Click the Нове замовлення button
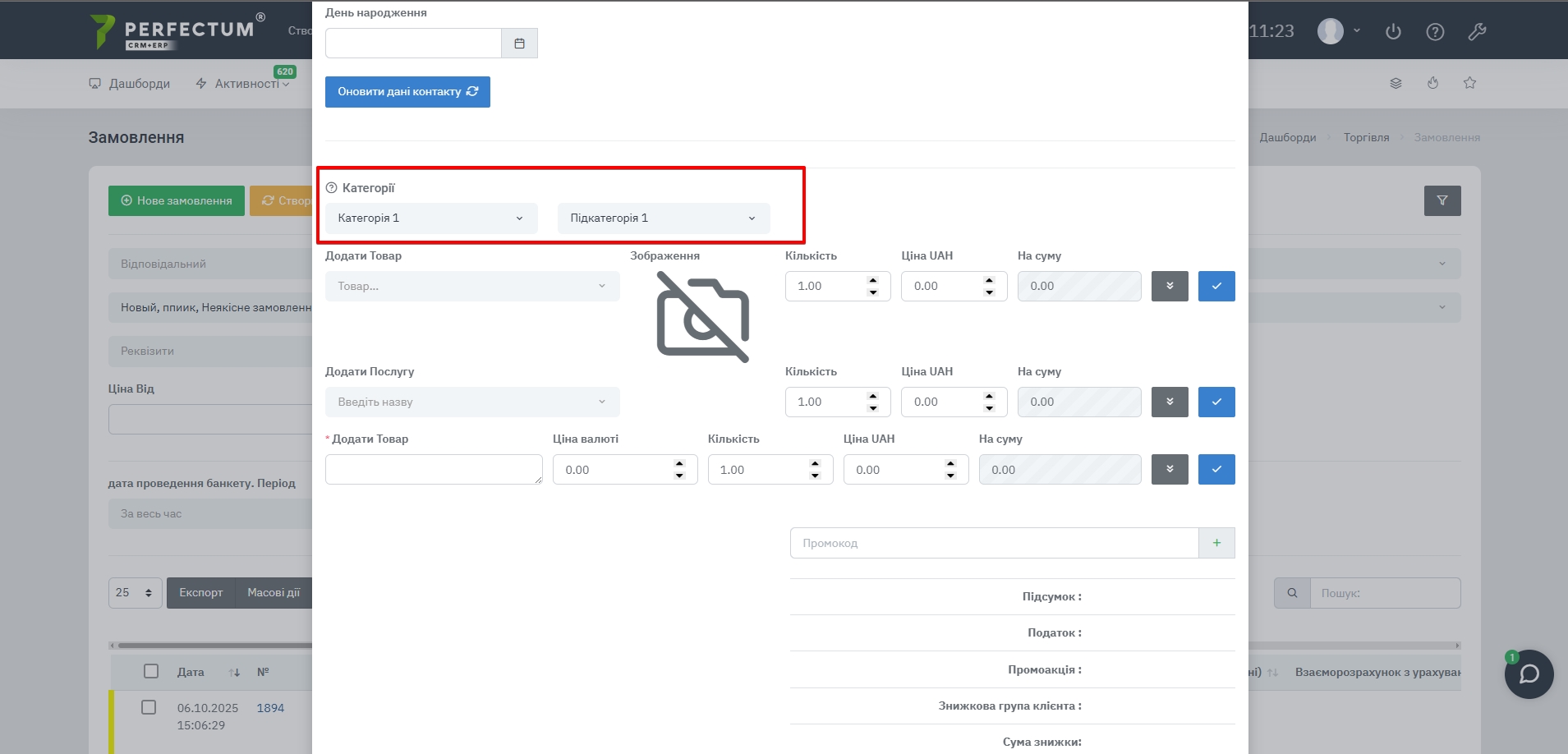Image resolution: width=1568 pixels, height=754 pixels. click(177, 200)
